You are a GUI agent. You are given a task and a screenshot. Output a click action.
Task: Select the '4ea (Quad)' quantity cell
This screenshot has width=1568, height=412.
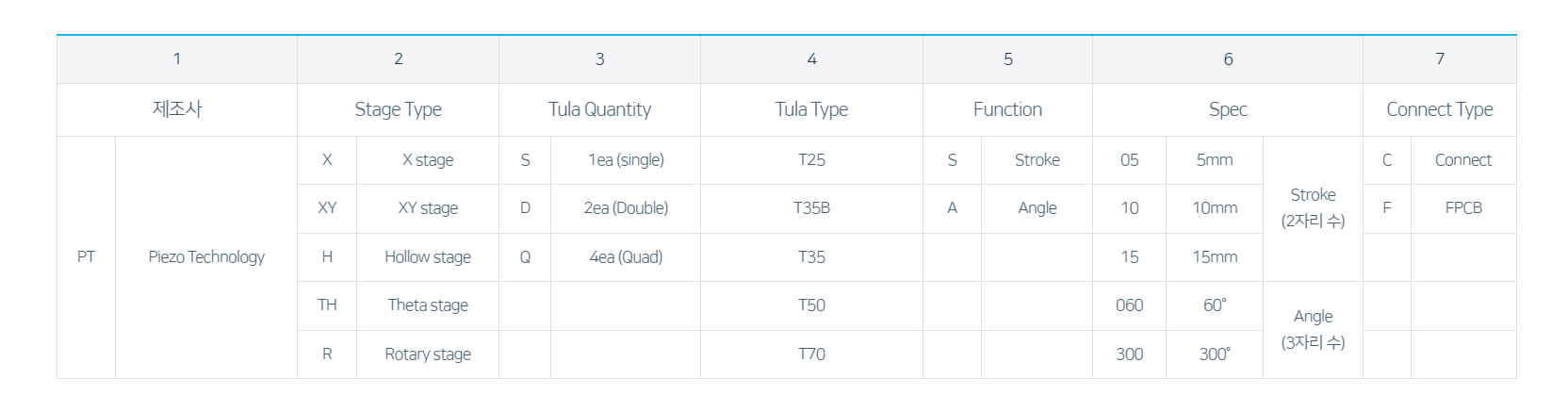(x=626, y=256)
